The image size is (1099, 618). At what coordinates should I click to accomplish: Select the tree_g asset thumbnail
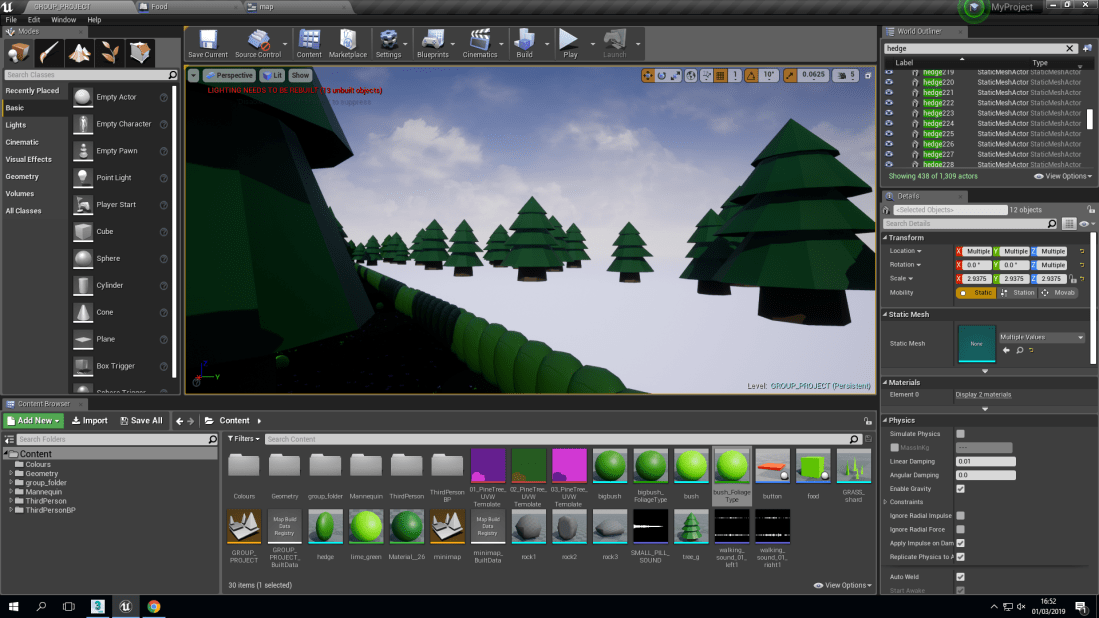point(690,525)
